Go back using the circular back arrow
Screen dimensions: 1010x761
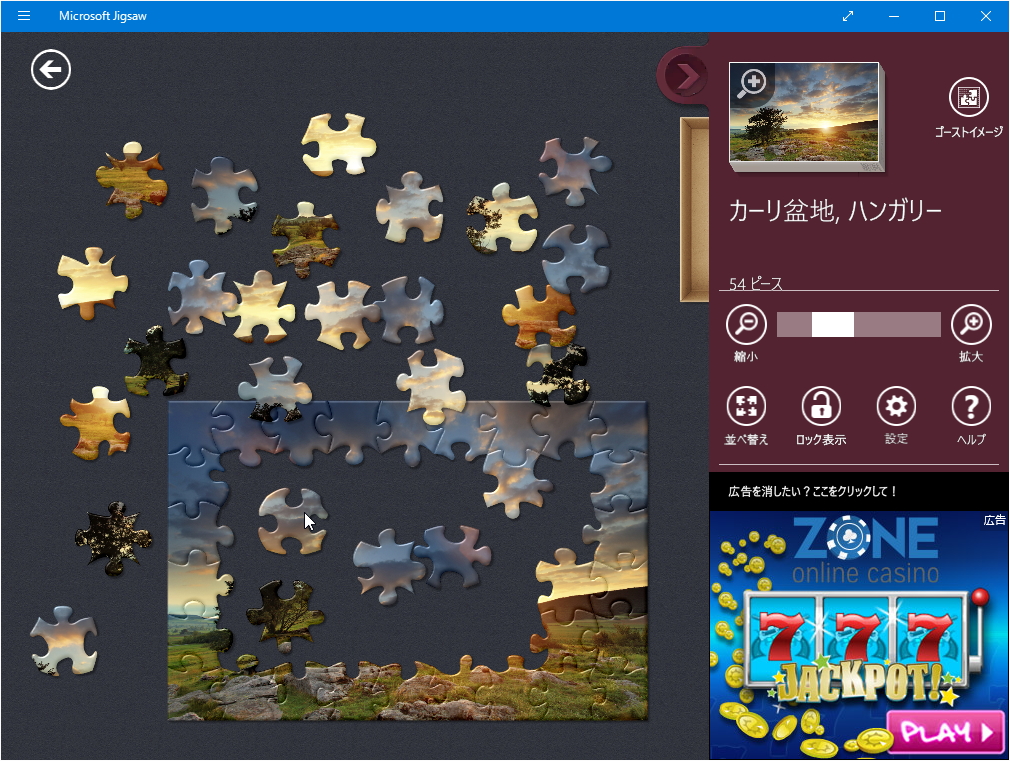50,70
